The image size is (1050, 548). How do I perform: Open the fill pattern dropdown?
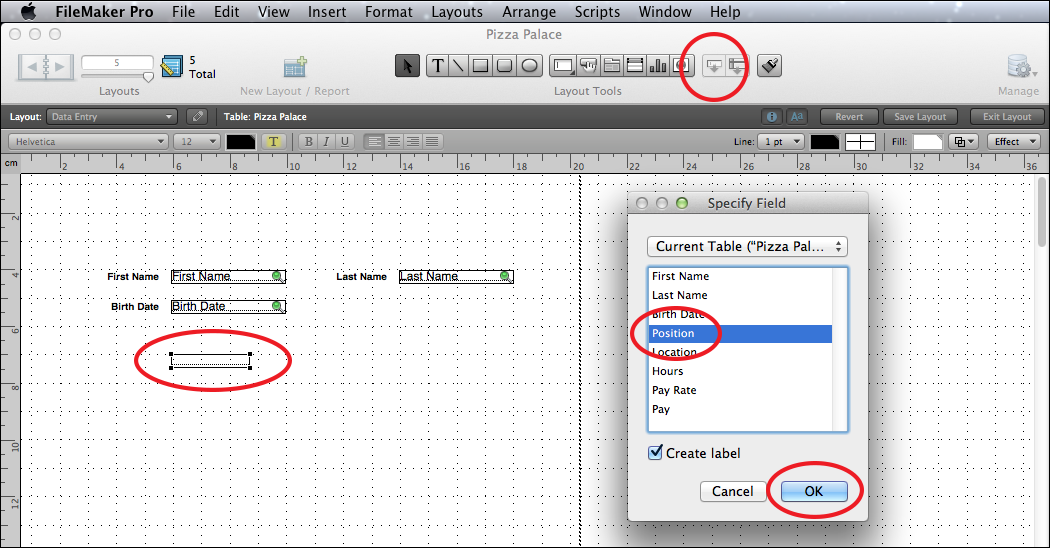964,141
